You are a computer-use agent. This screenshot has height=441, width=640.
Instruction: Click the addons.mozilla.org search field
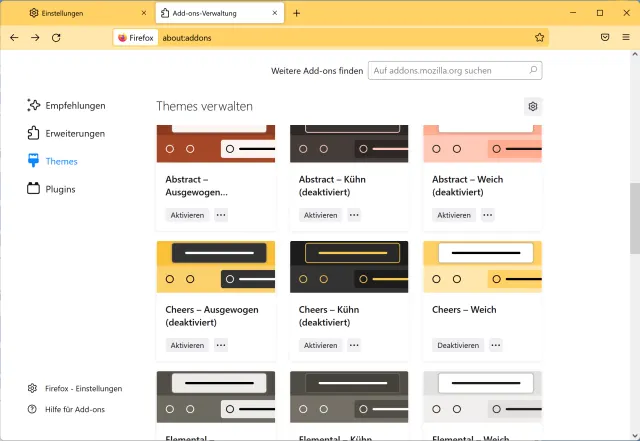(455, 70)
